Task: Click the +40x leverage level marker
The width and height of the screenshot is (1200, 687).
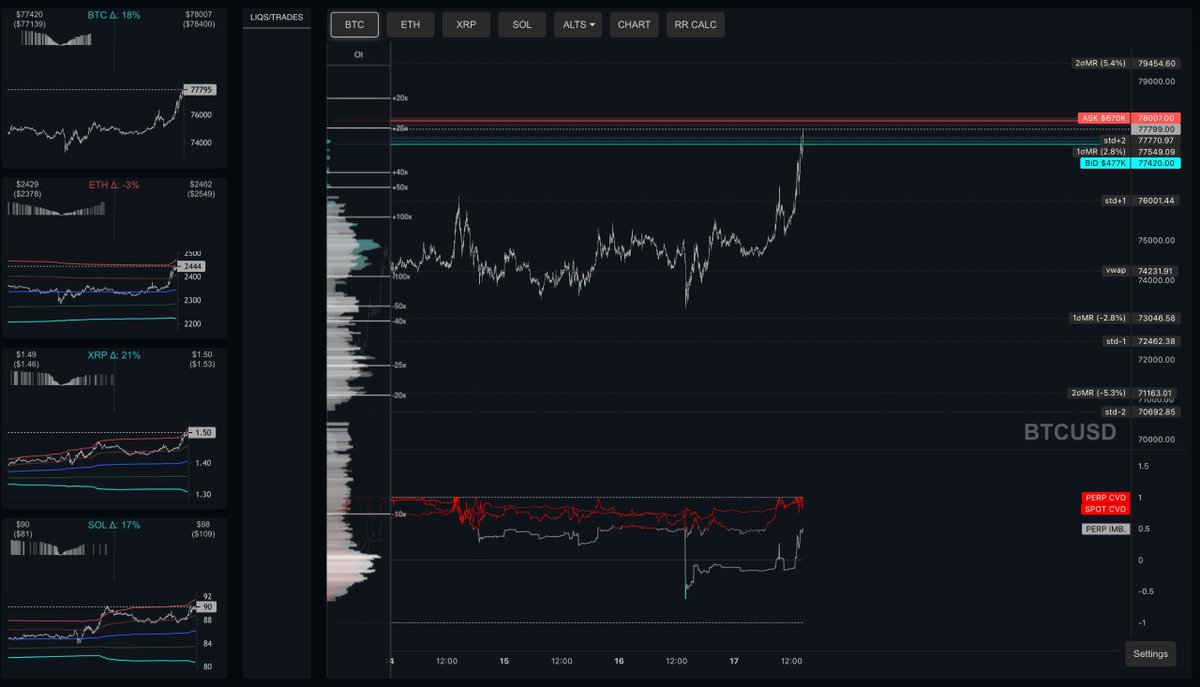Action: (401, 172)
